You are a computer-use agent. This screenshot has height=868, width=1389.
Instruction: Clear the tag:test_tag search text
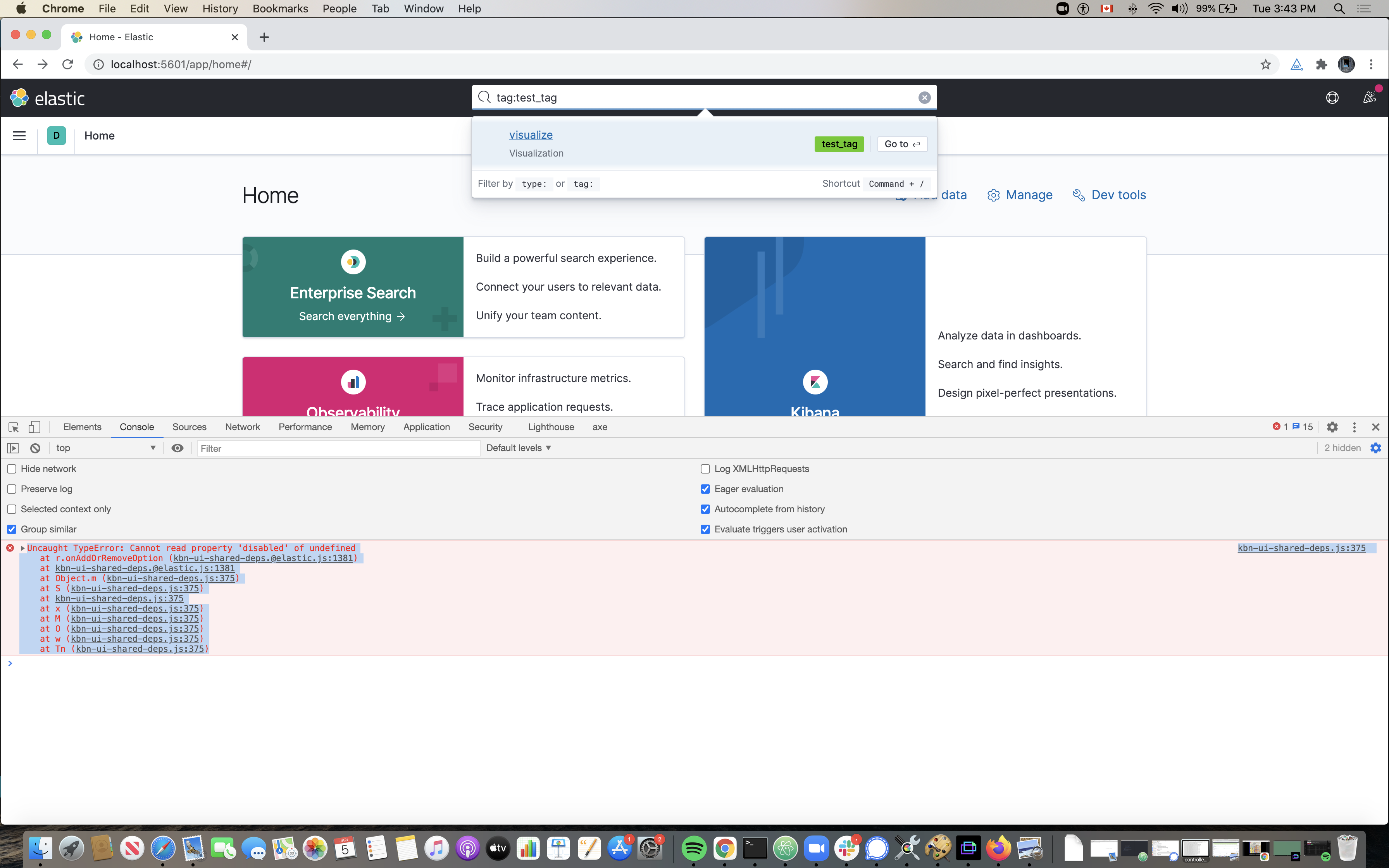coord(924,98)
